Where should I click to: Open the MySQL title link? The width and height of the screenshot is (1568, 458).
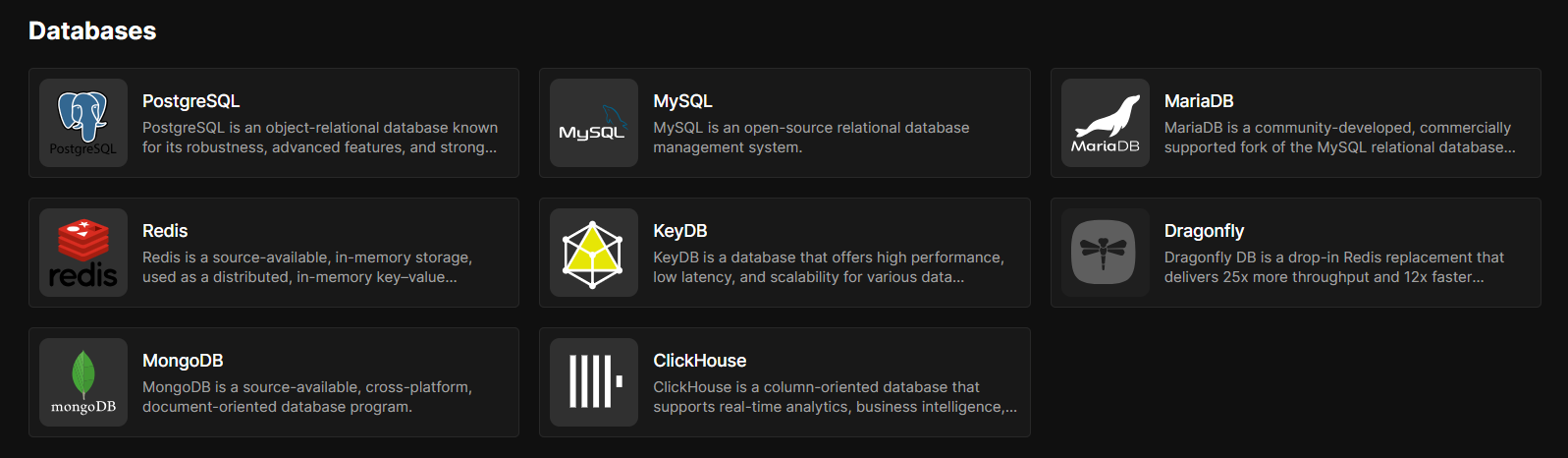[x=682, y=101]
